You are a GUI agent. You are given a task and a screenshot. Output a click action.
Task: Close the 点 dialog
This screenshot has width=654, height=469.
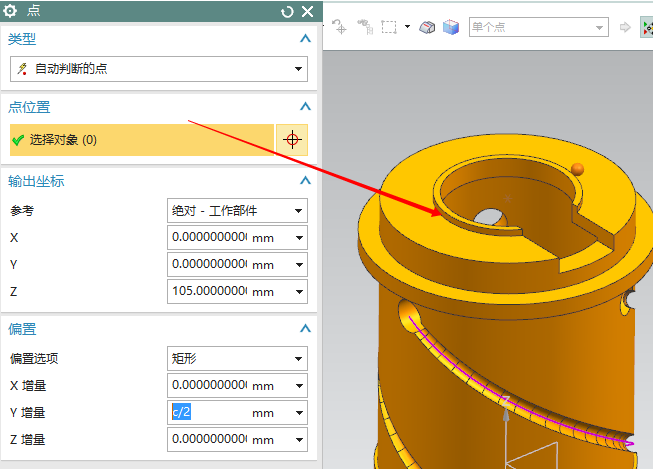pos(307,12)
